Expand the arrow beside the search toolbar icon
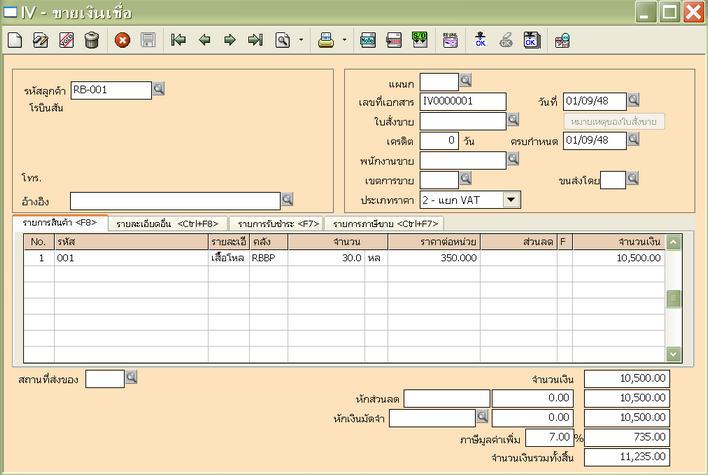 tap(300, 41)
